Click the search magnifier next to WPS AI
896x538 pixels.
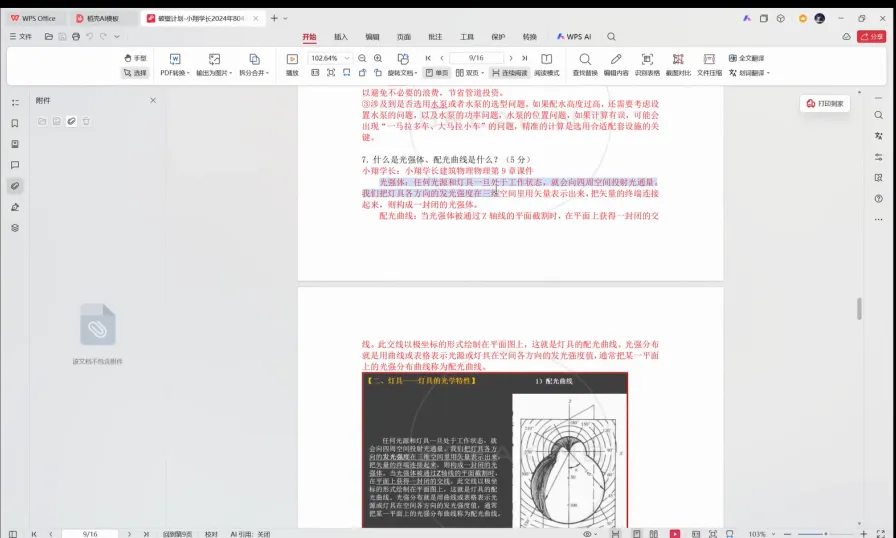pyautogui.click(x=611, y=37)
